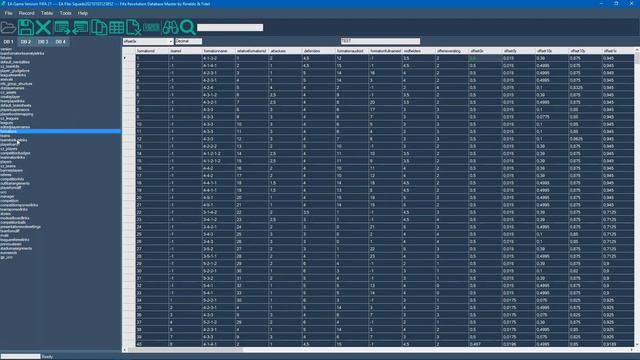Click the green X close-file icon

click(43, 27)
